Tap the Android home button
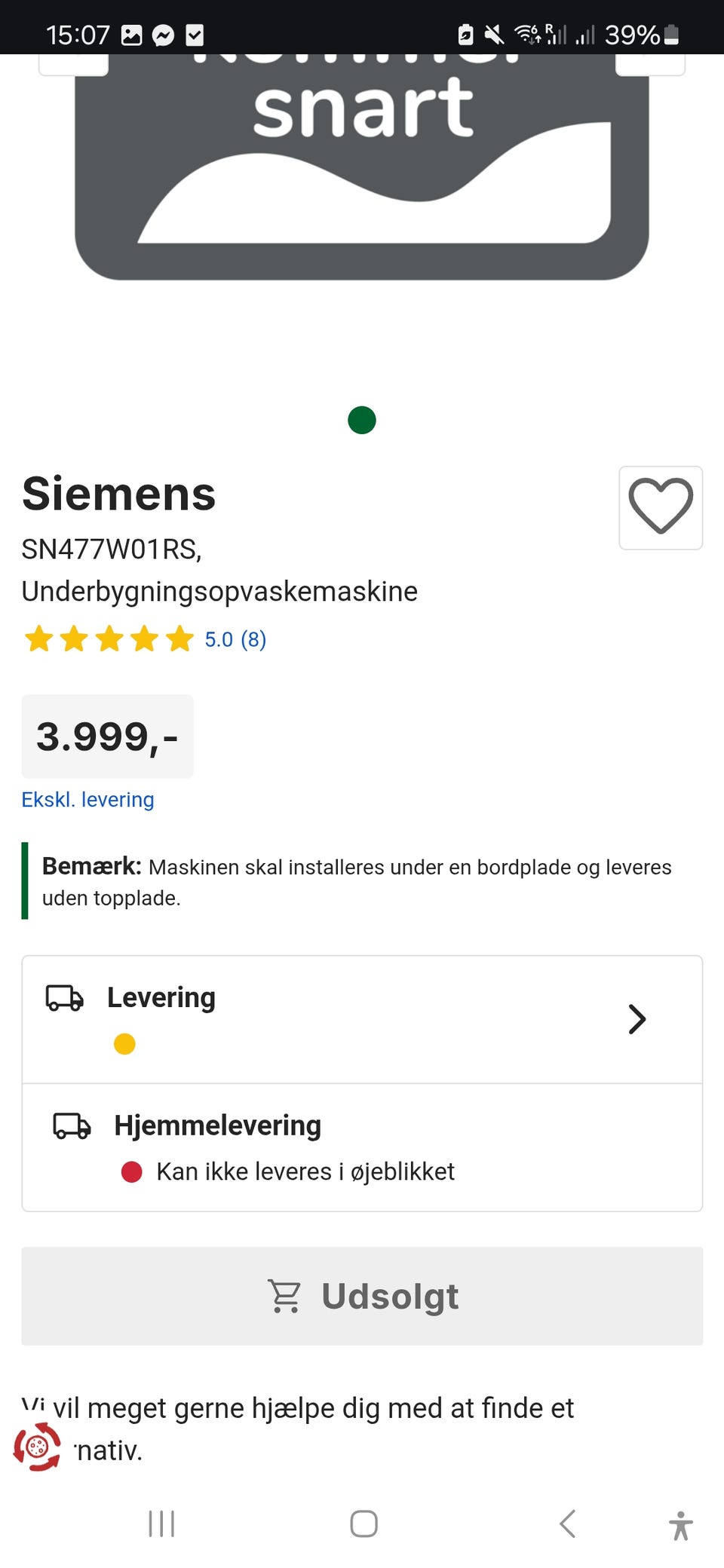 364,1524
